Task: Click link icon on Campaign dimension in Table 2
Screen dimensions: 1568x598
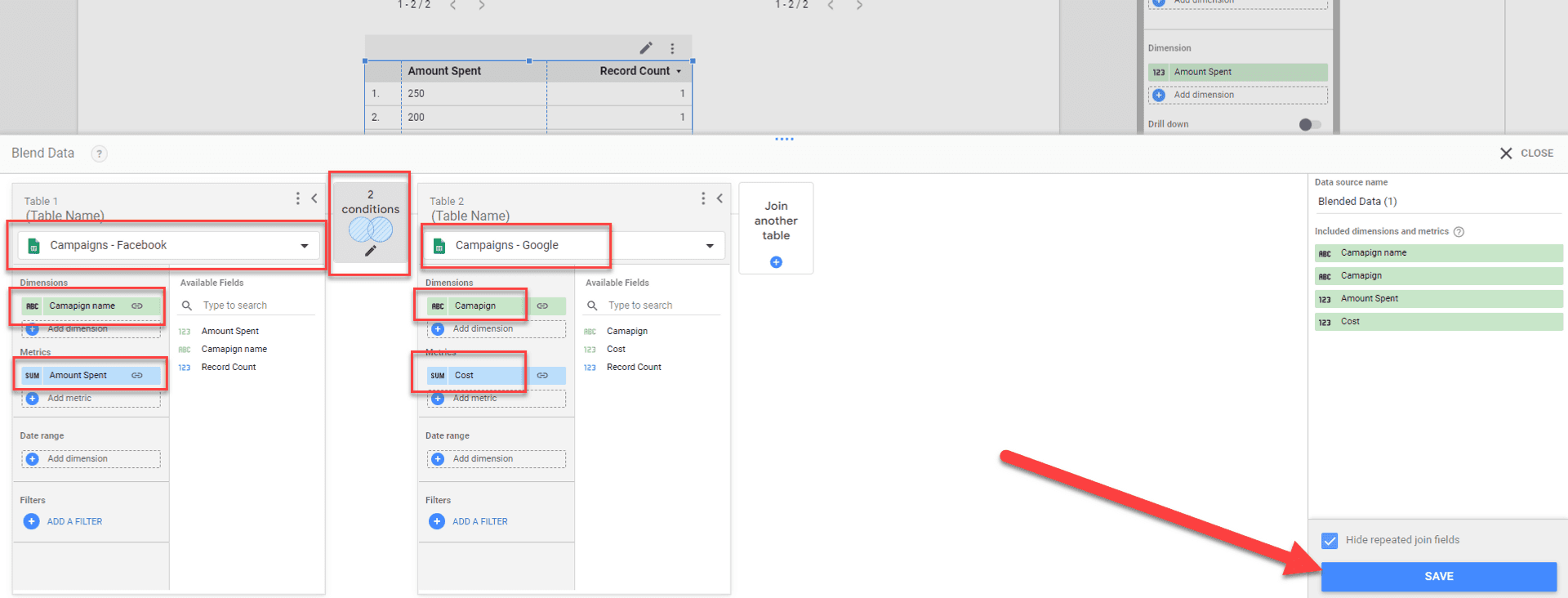Action: [x=542, y=306]
